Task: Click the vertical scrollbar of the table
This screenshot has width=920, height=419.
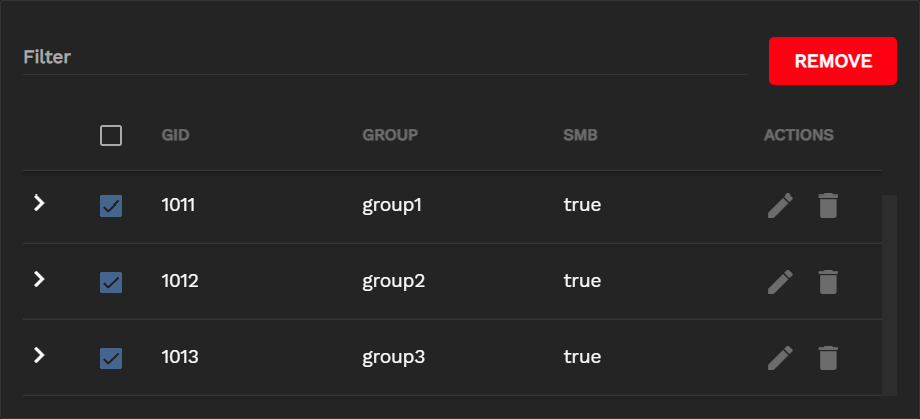Action: point(889,294)
